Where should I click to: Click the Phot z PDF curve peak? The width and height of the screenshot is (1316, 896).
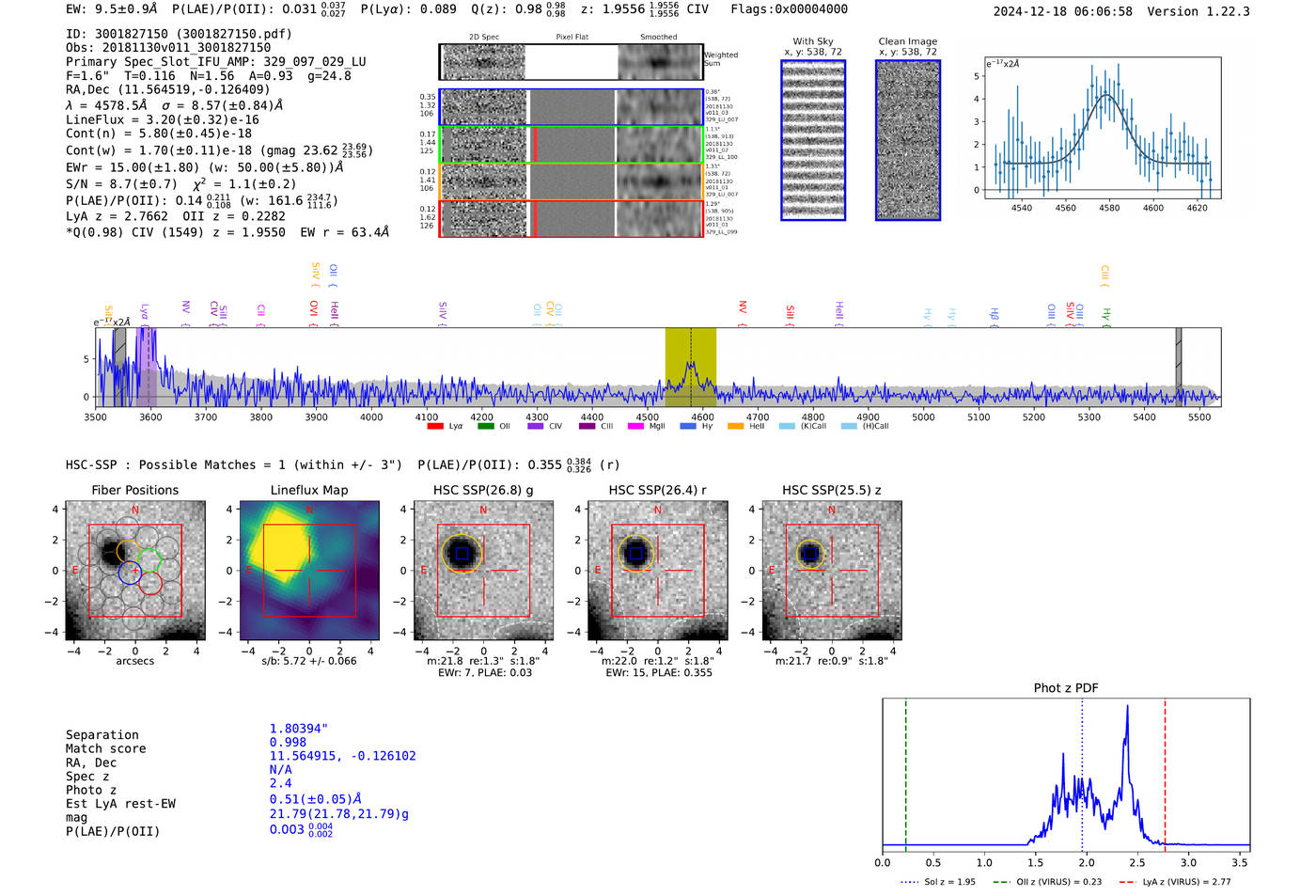(1126, 707)
